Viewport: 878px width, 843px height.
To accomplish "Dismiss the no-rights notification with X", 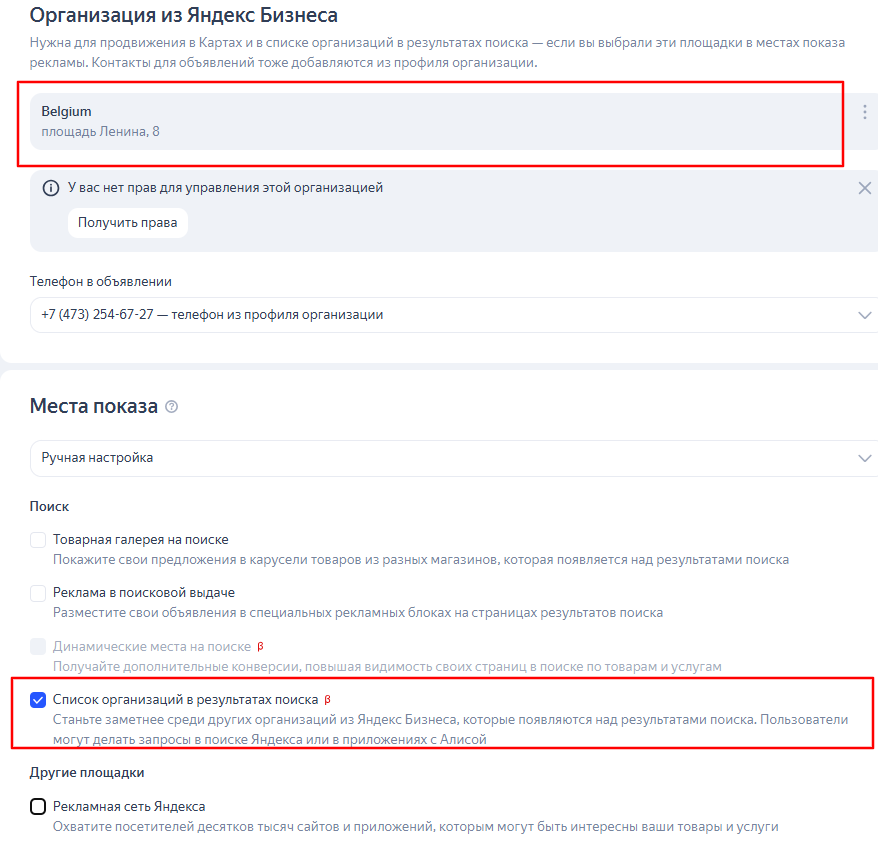I will pos(865,188).
